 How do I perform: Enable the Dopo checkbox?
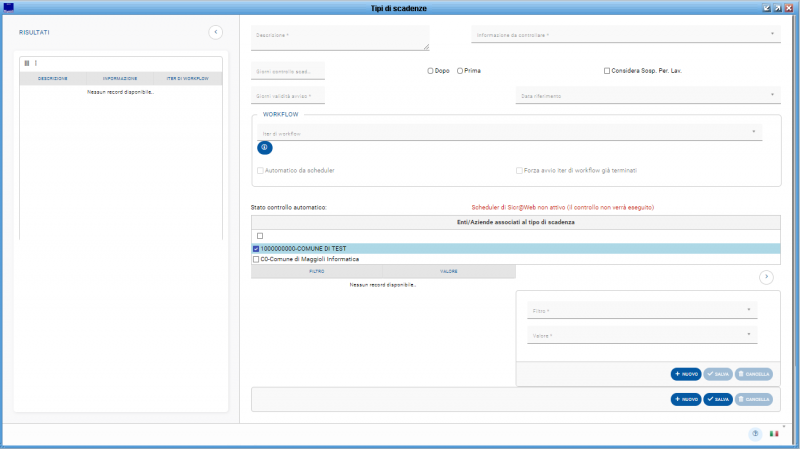coord(430,71)
